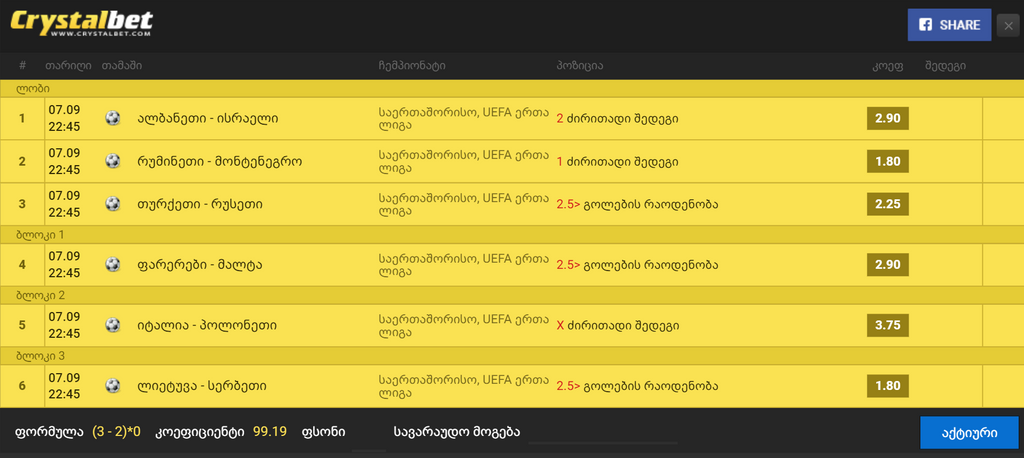Close the bet slip window

tap(1008, 25)
